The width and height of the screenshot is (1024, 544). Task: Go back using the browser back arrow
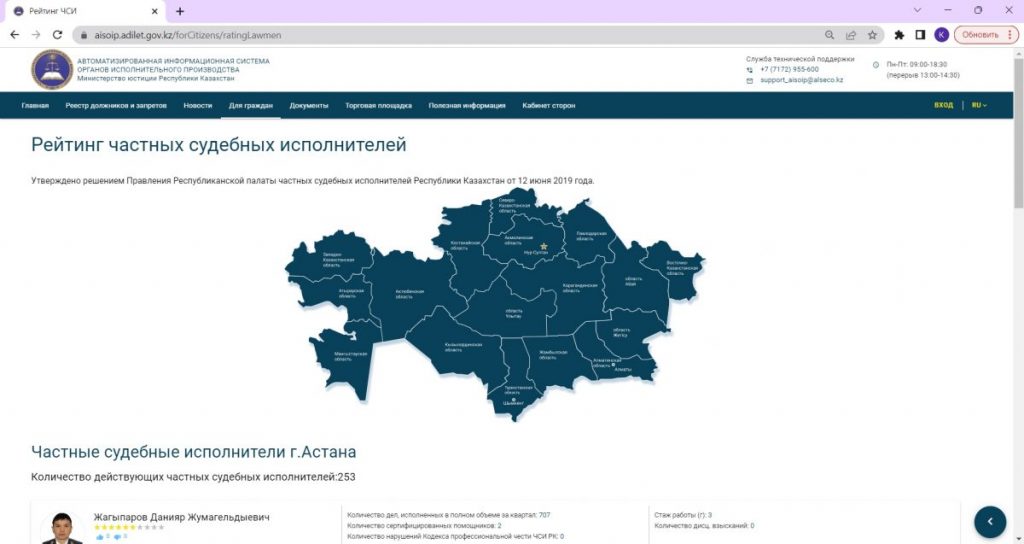(x=15, y=35)
